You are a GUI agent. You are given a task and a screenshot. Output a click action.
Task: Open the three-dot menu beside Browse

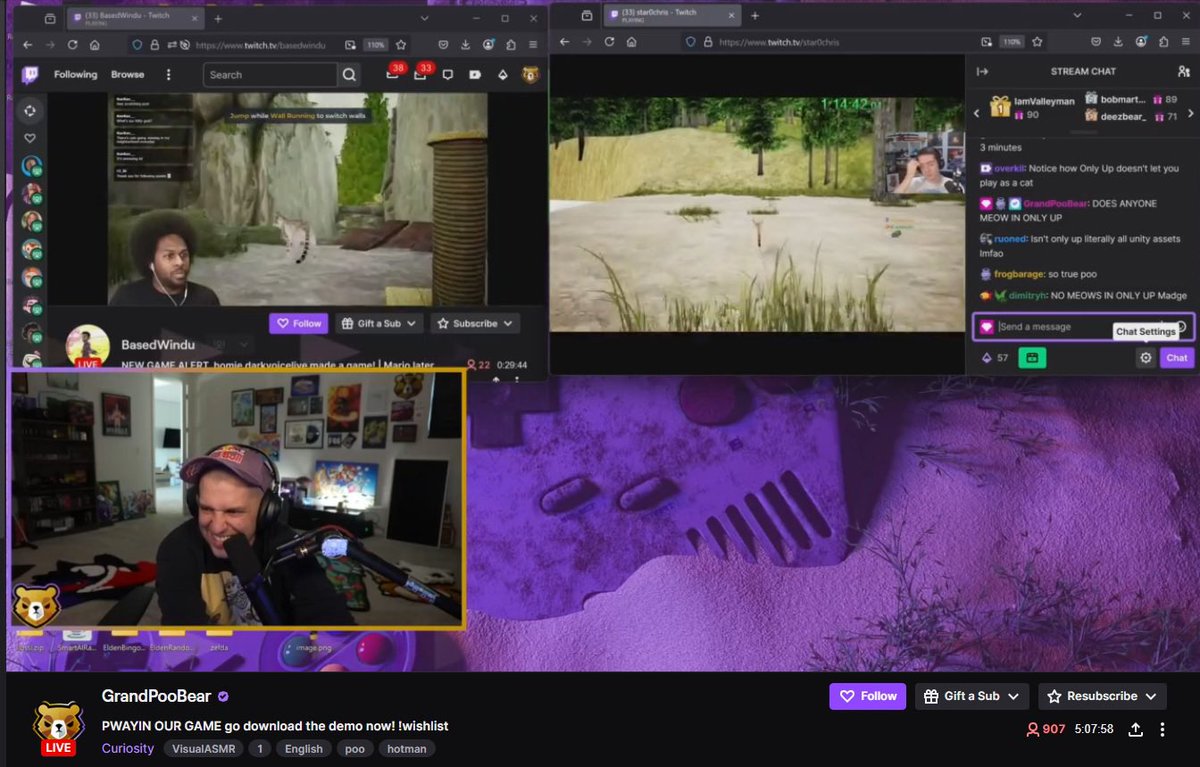point(168,74)
